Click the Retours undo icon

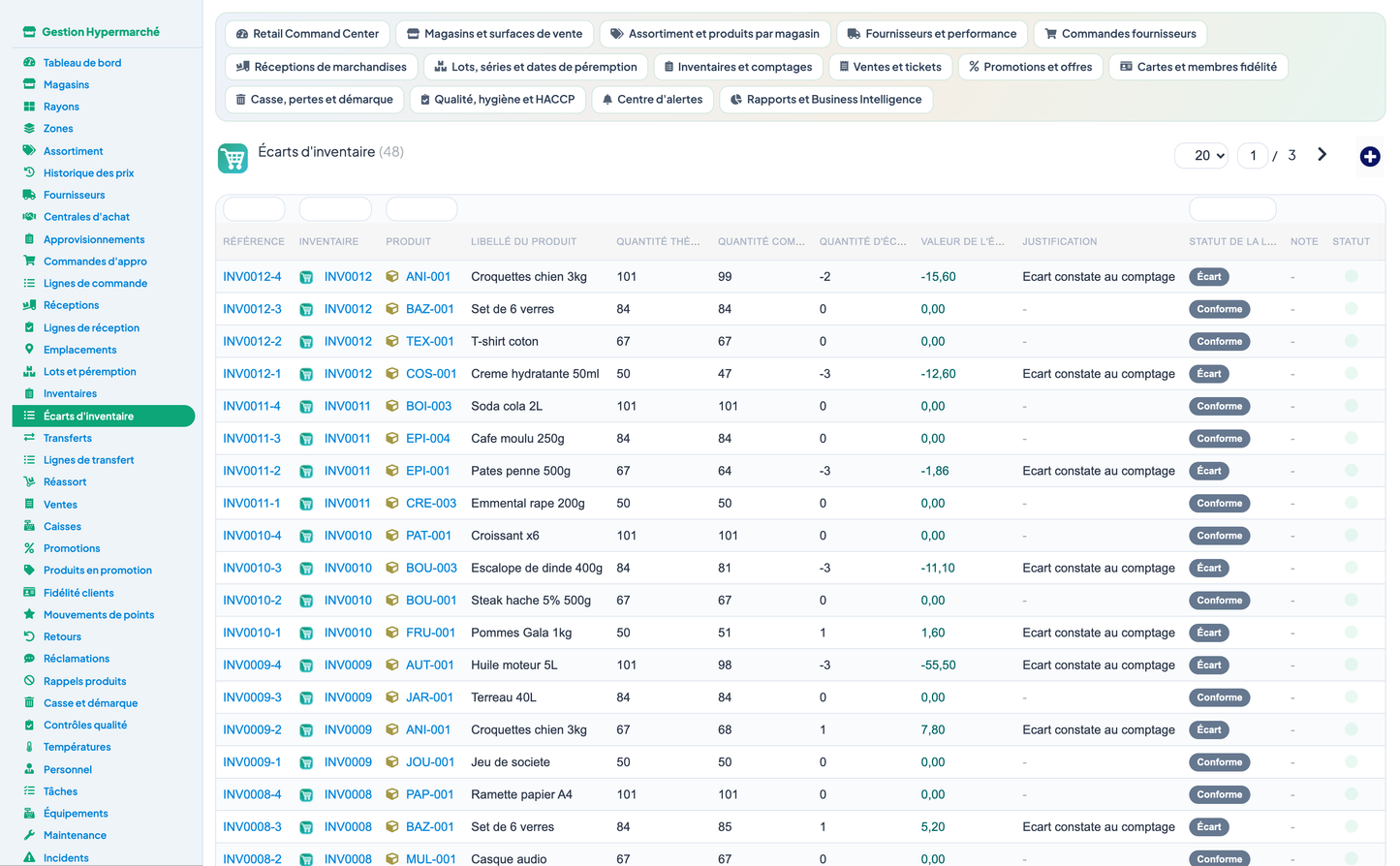[29, 636]
